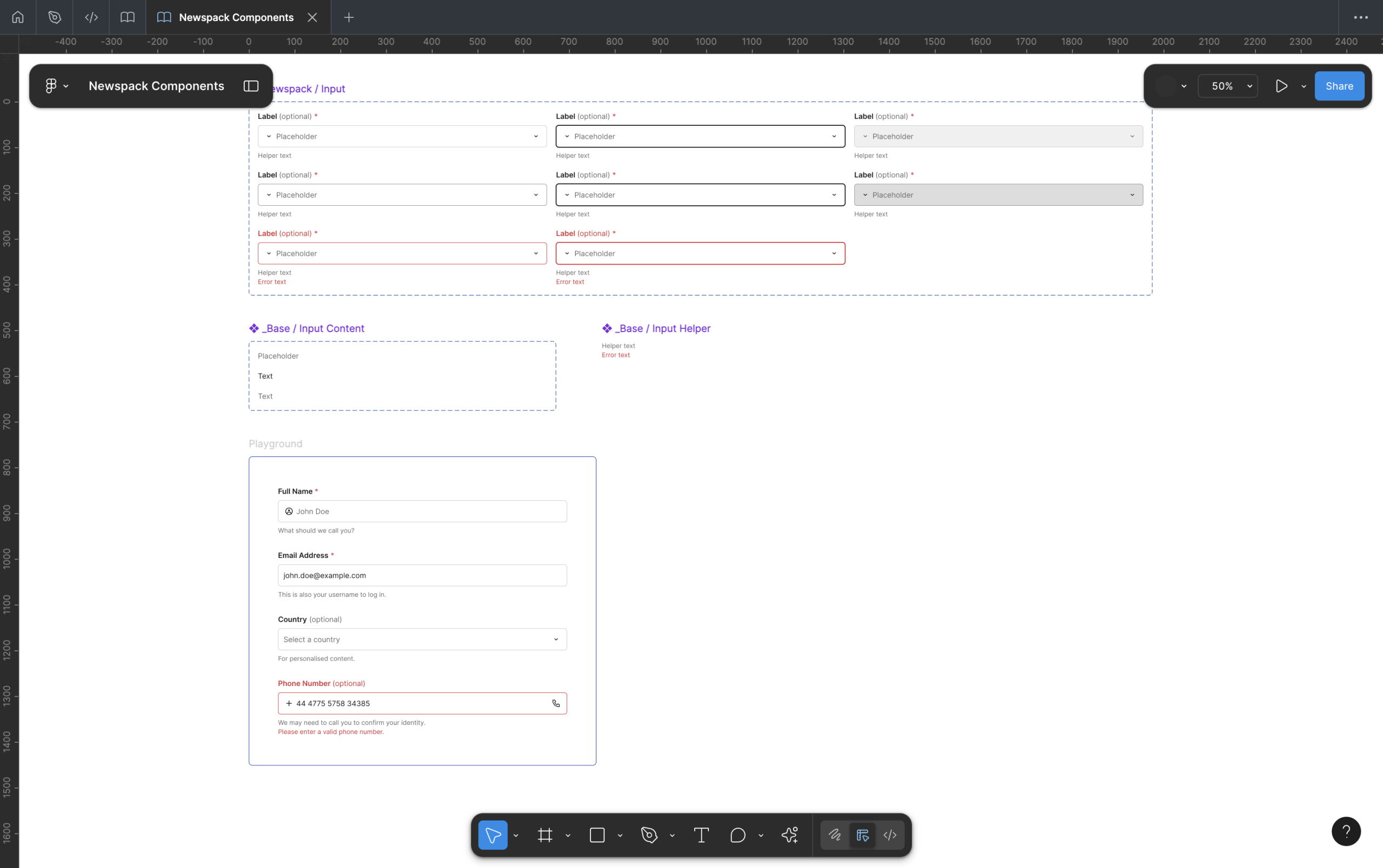
Task: Select the Rectangle shape tool
Action: [x=597, y=835]
